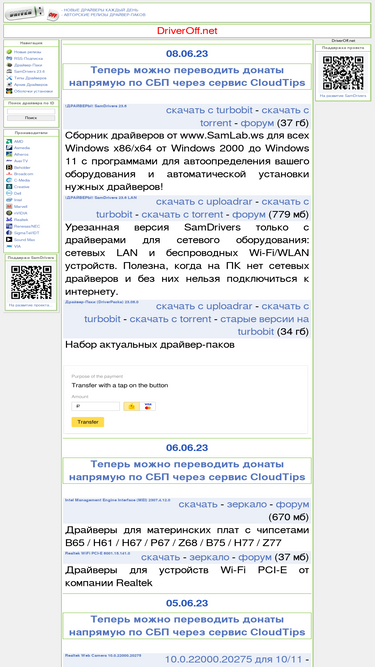The width and height of the screenshot is (375, 667).
Task: Click «форум» for Intel Management Engine Interface
Action: click(293, 505)
